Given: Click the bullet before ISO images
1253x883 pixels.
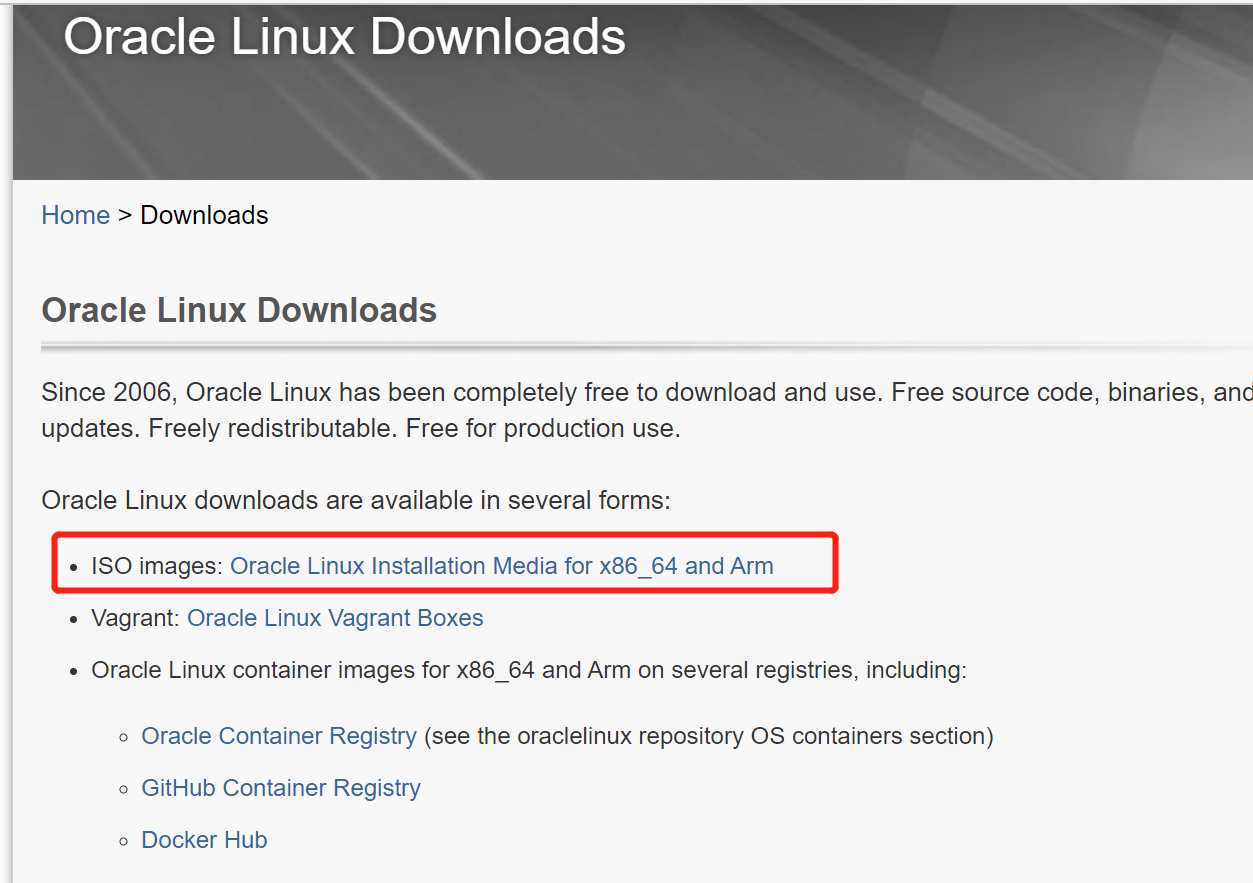Looking at the screenshot, I should pos(74,567).
